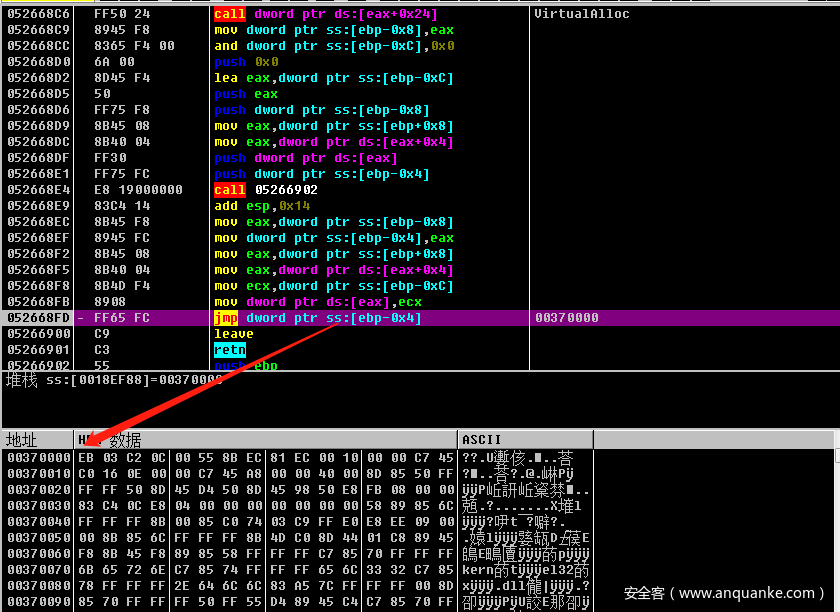Click the HEX 数据 column header
This screenshot has width=840, height=612.
coord(110,440)
